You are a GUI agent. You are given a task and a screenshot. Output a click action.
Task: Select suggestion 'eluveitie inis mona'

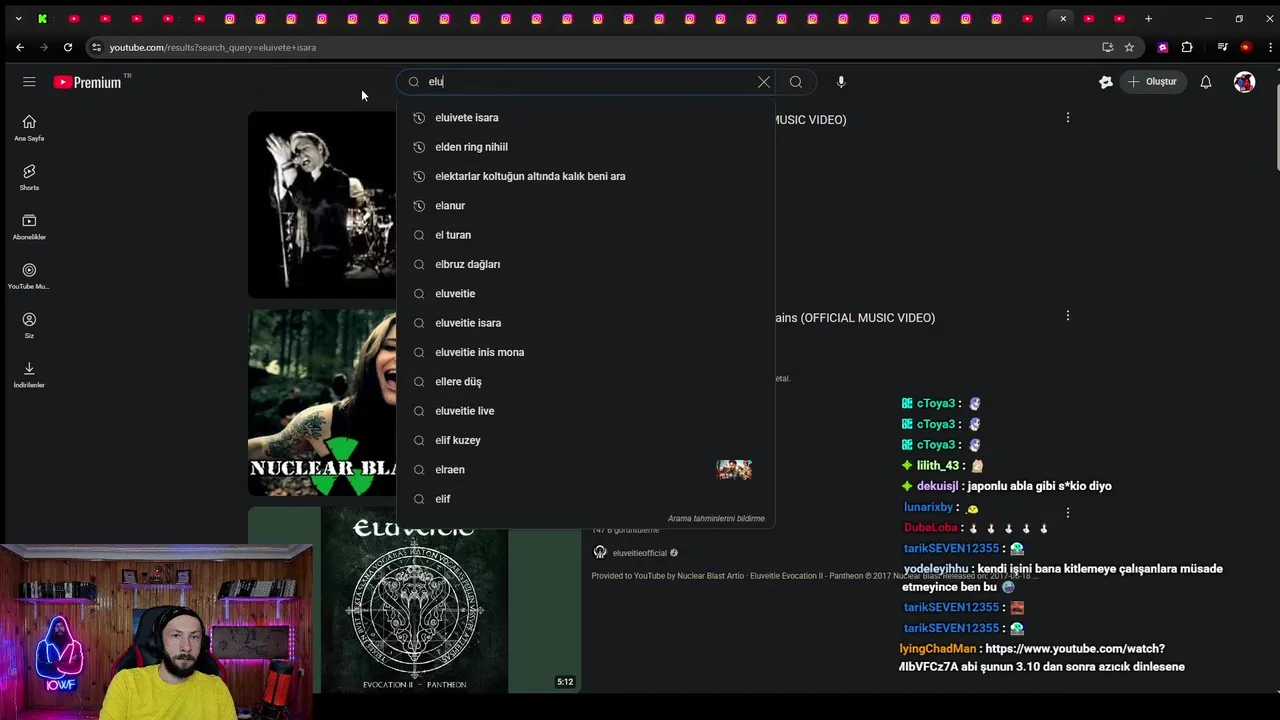tap(586, 352)
